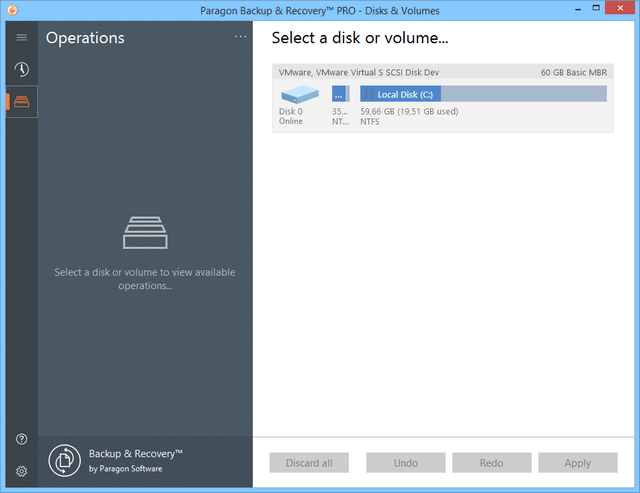Select the Disk 0 drive icon
Screen dimensions: 640x493
tap(300, 94)
